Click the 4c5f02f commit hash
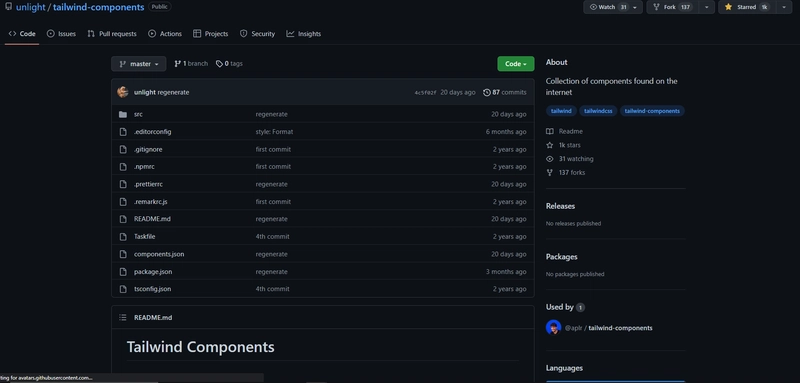 point(426,93)
